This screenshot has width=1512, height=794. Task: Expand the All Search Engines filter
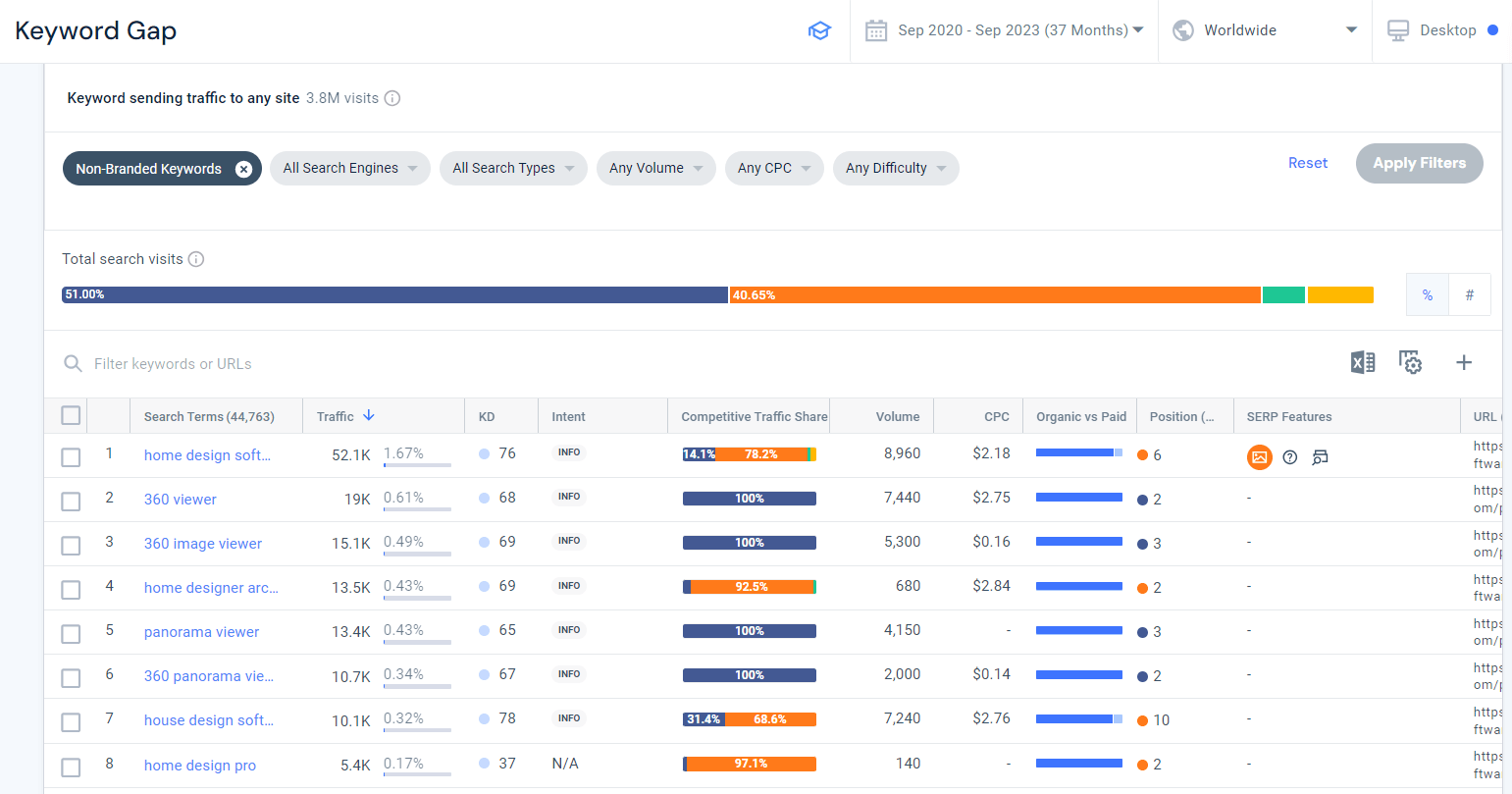click(x=350, y=168)
